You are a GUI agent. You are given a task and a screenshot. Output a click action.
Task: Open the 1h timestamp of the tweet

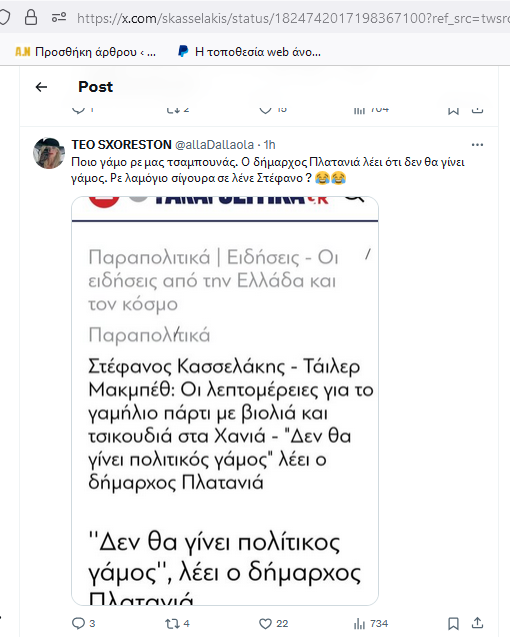(269, 145)
